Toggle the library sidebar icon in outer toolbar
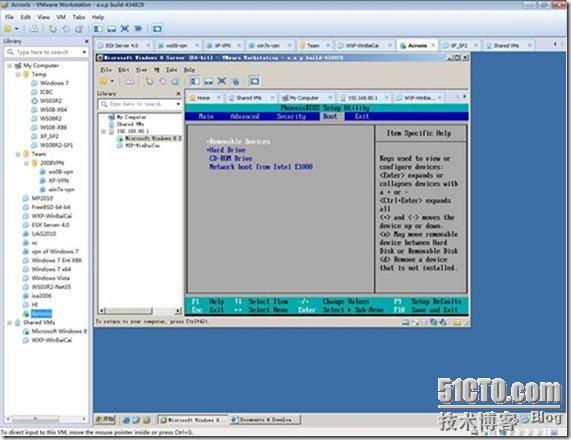This screenshot has width=571, height=440. tap(98, 29)
